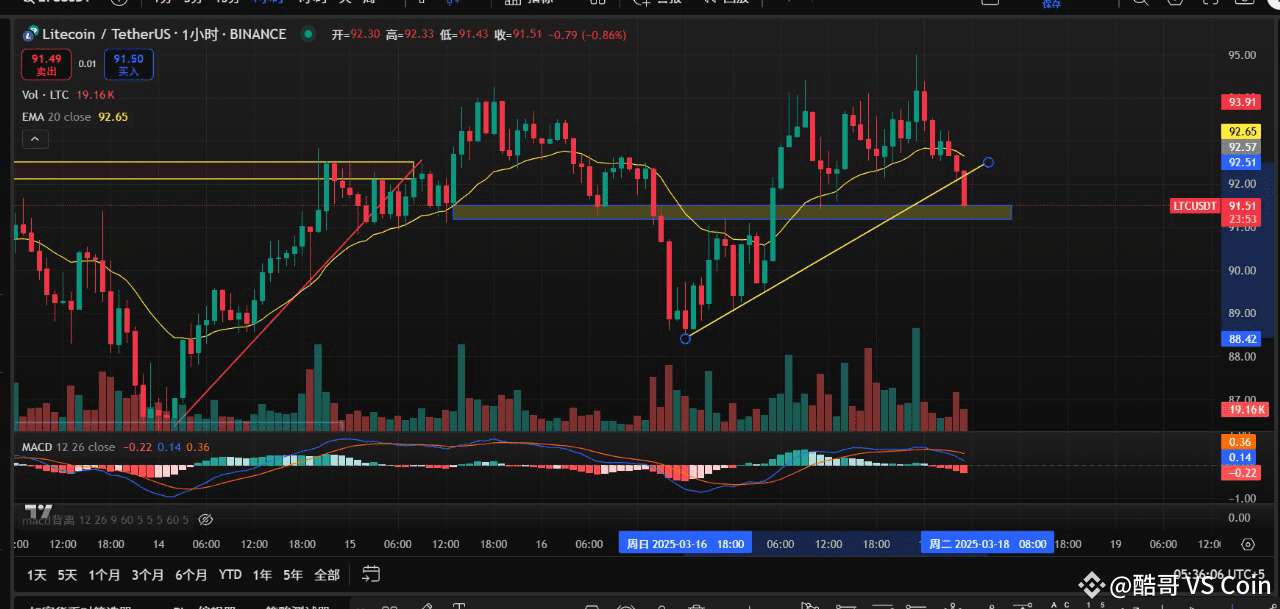The width and height of the screenshot is (1280, 609).
Task: Click the yellow support zone rectangle
Action: coord(732,212)
